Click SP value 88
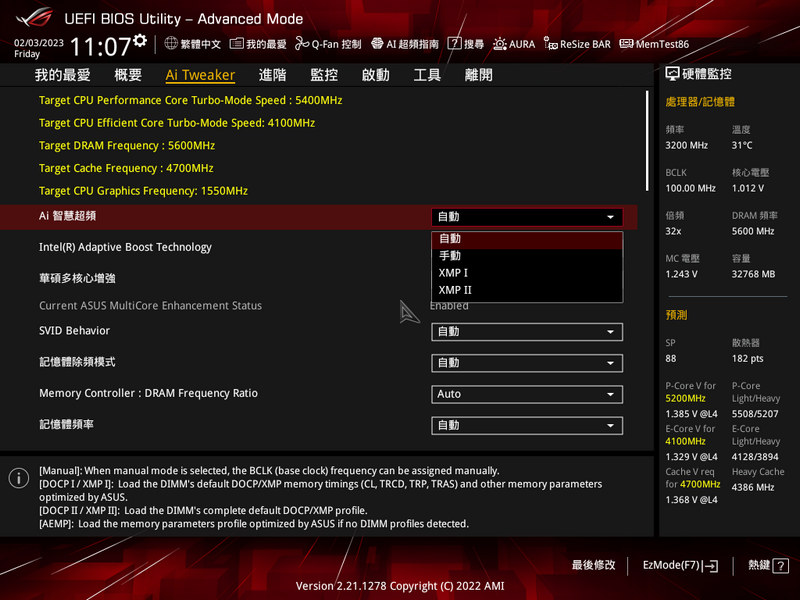The image size is (800, 600). click(670, 358)
